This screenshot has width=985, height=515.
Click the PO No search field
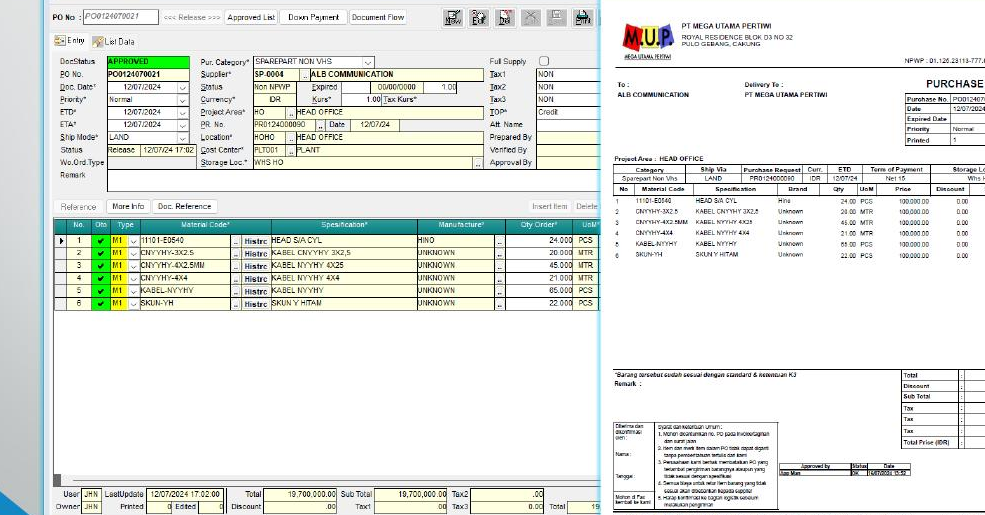pos(121,17)
